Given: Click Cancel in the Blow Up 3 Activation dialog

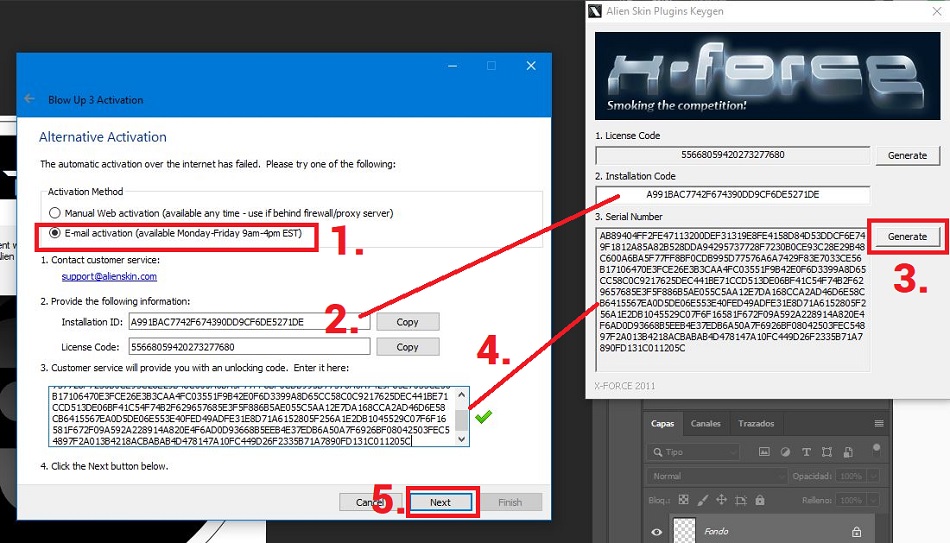Looking at the screenshot, I should pos(370,502).
